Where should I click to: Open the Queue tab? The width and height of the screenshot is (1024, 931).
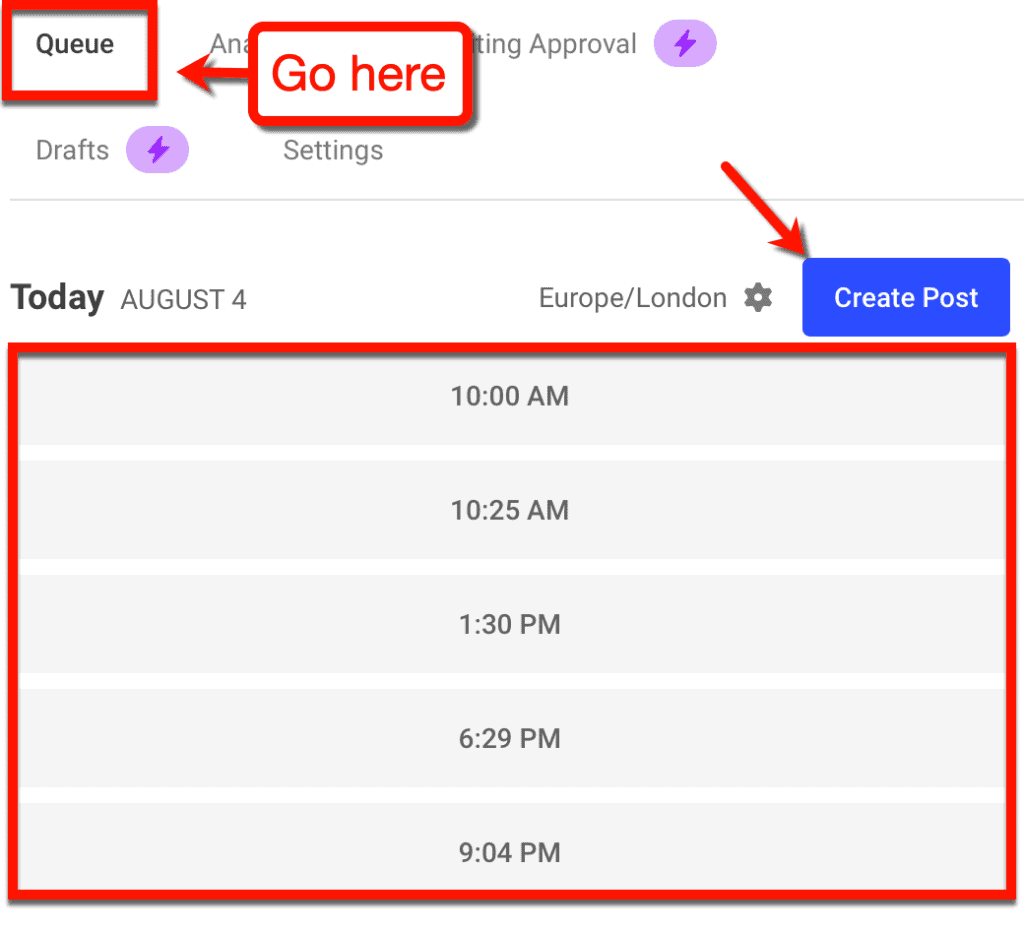click(x=75, y=45)
